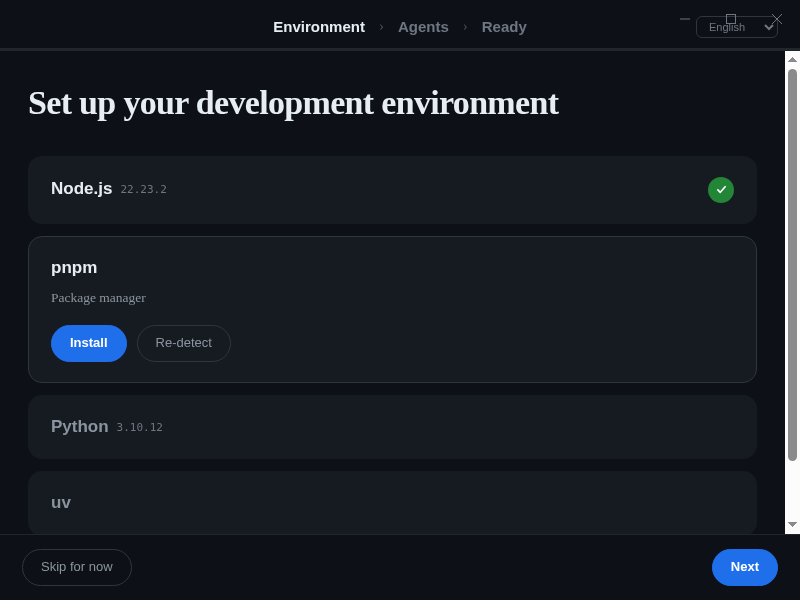Go to the Agents step

pos(423,27)
